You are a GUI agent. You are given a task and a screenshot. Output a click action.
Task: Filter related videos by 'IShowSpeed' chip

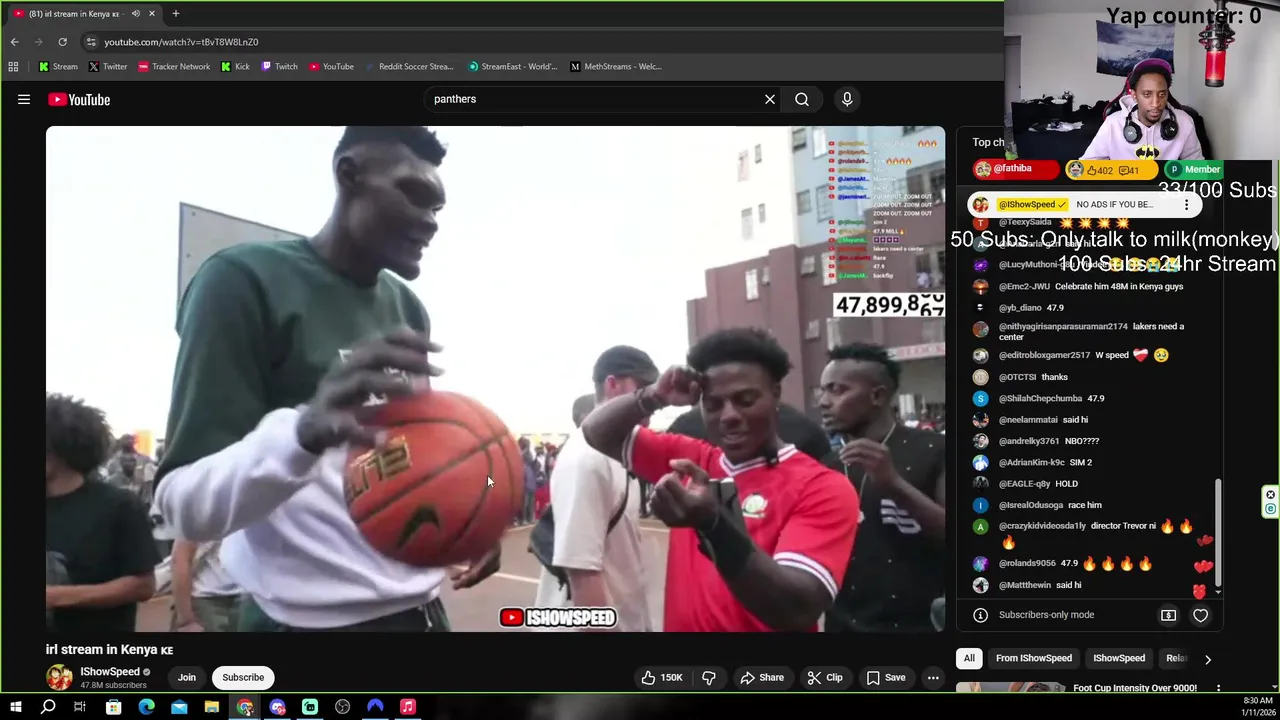tap(1119, 658)
